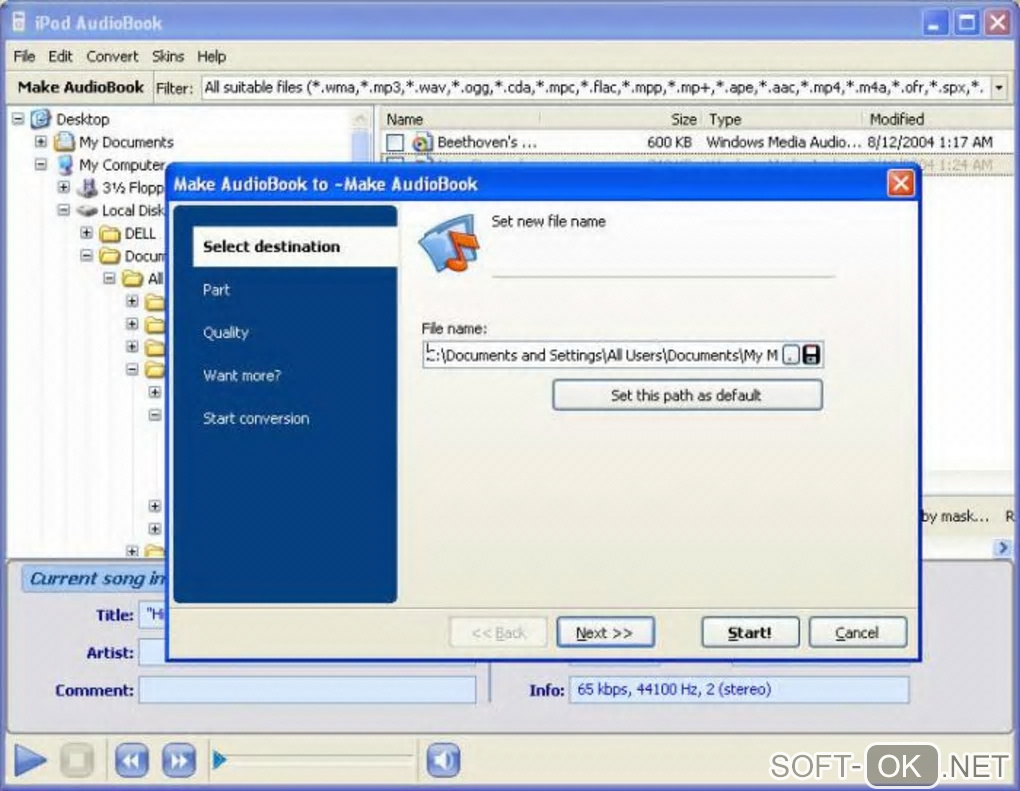Go to the Want more? step
Image resolution: width=1020 pixels, height=791 pixels.
coord(241,375)
